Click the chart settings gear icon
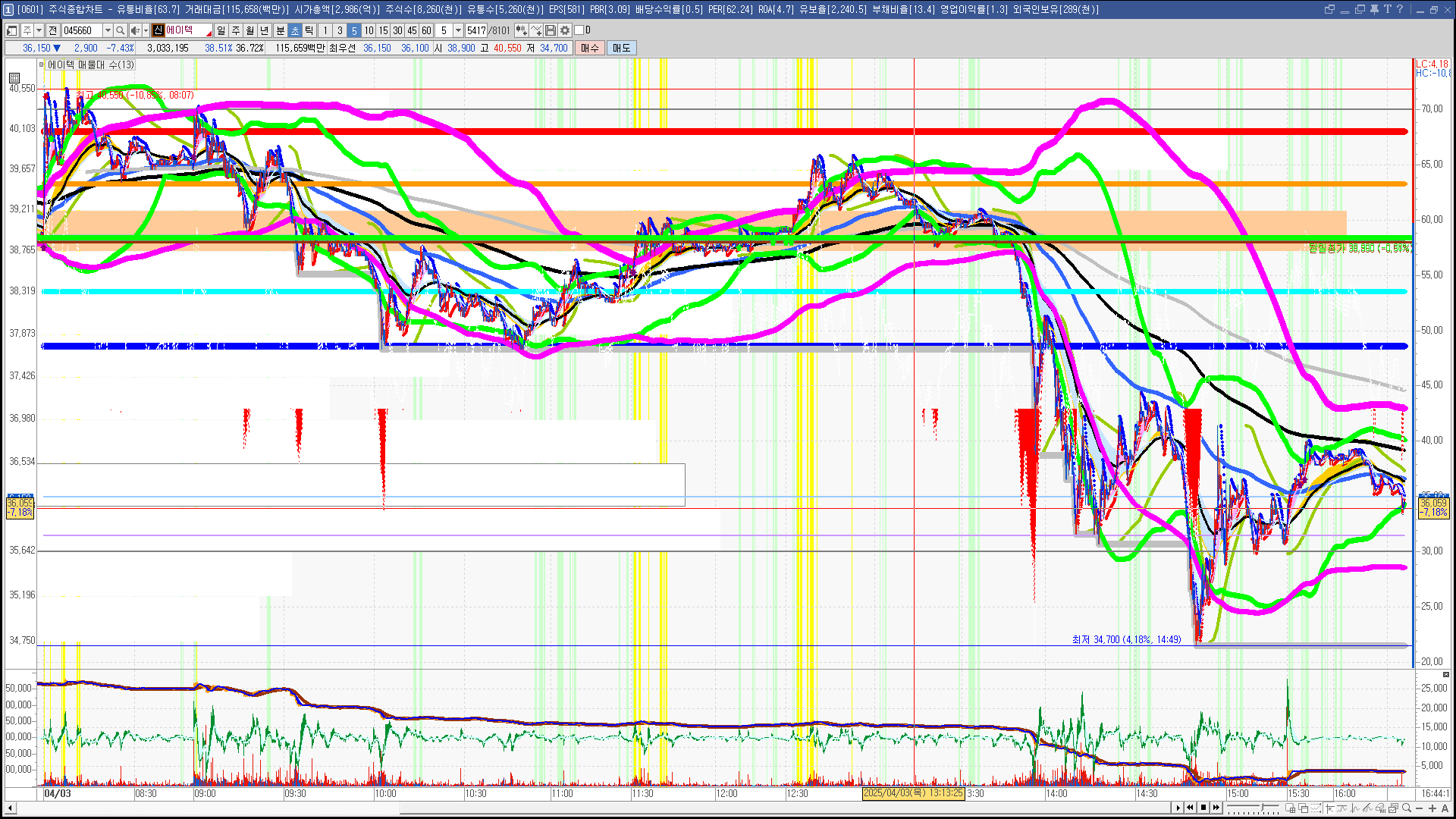 (x=565, y=30)
